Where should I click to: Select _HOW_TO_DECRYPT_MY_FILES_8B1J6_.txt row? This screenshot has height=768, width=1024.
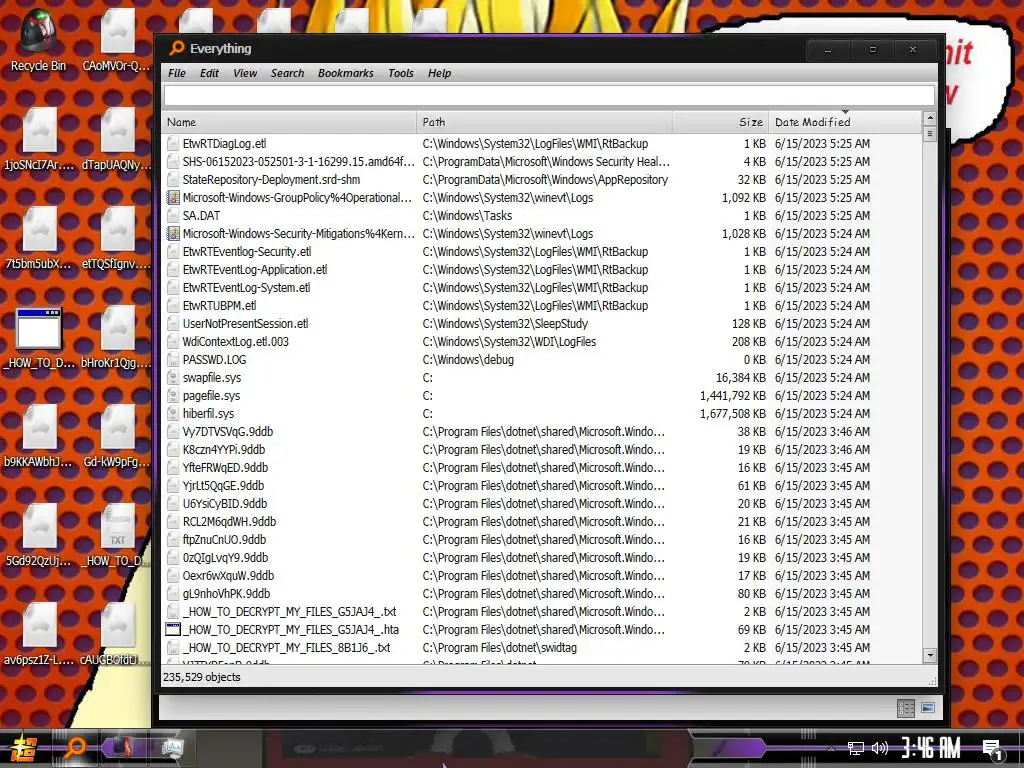(x=542, y=648)
